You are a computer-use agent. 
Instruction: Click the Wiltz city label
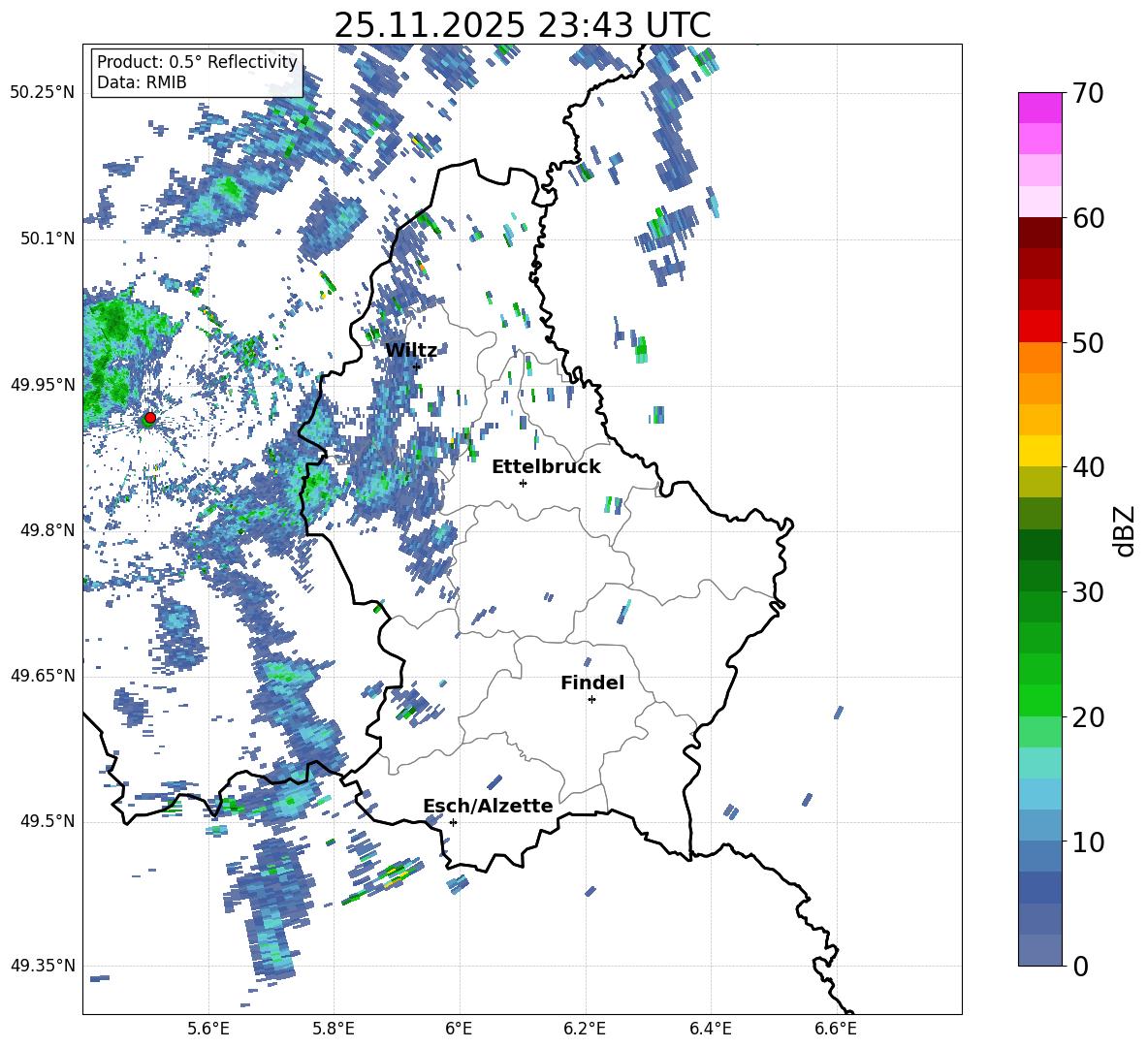point(411,351)
